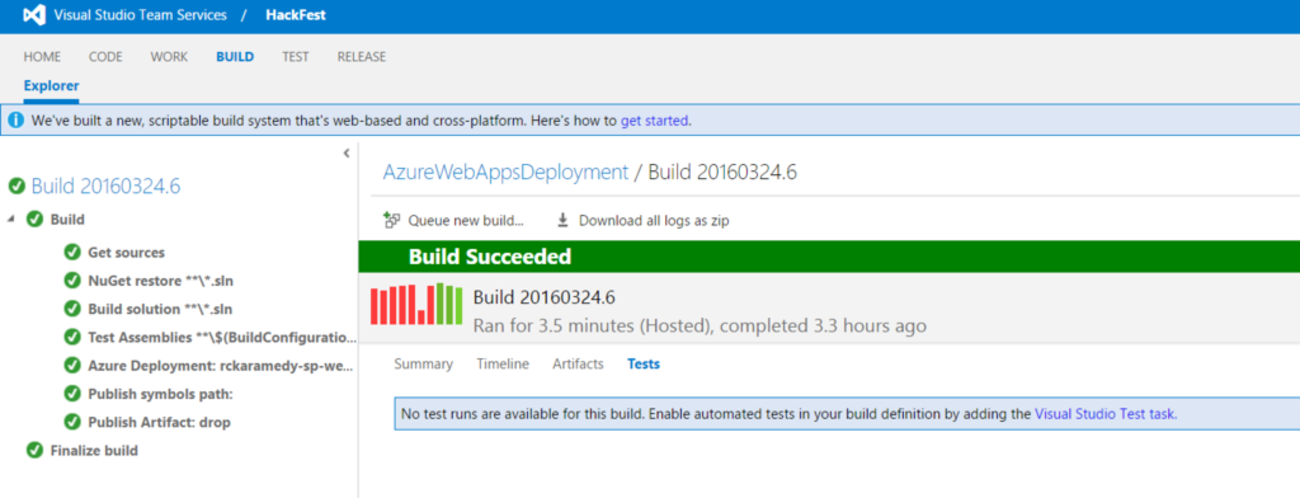Viewport: 1300px width, 498px height.
Task: Click the Visual Studio Test task link
Action: coord(1104,413)
